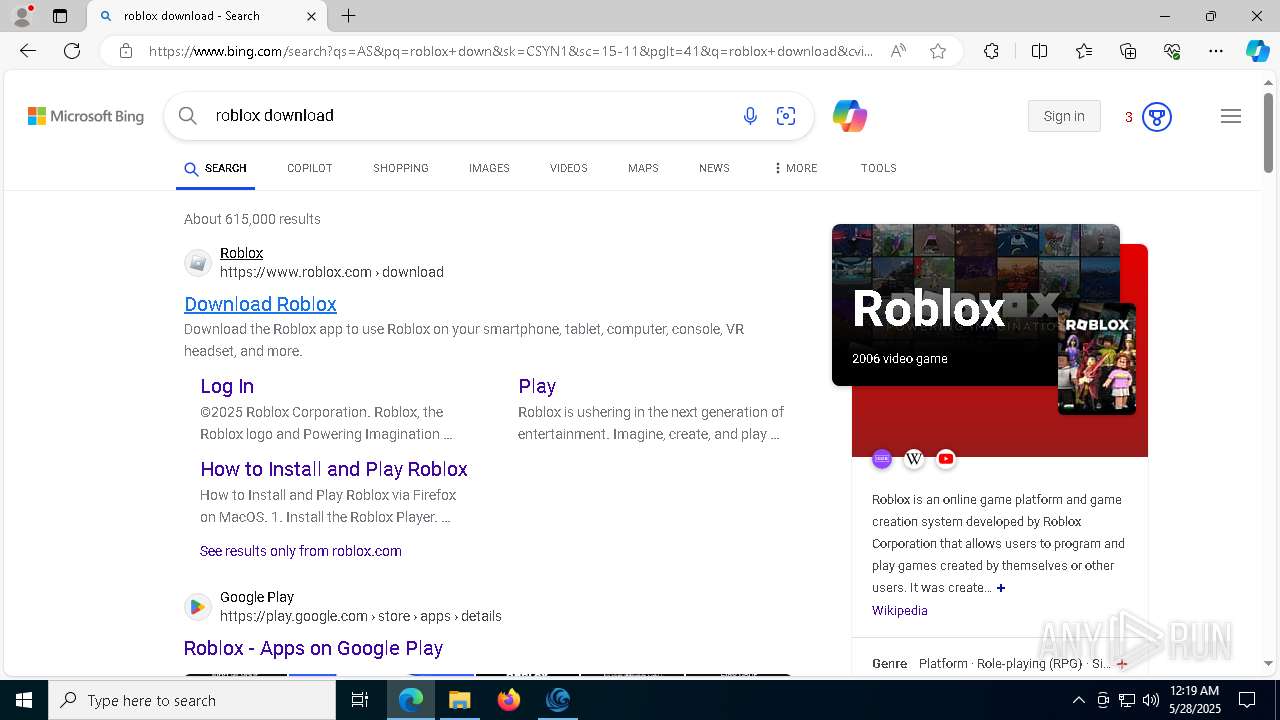This screenshot has width=1280, height=720.
Task: Click the Microsoft Bing logo
Action: click(x=86, y=116)
